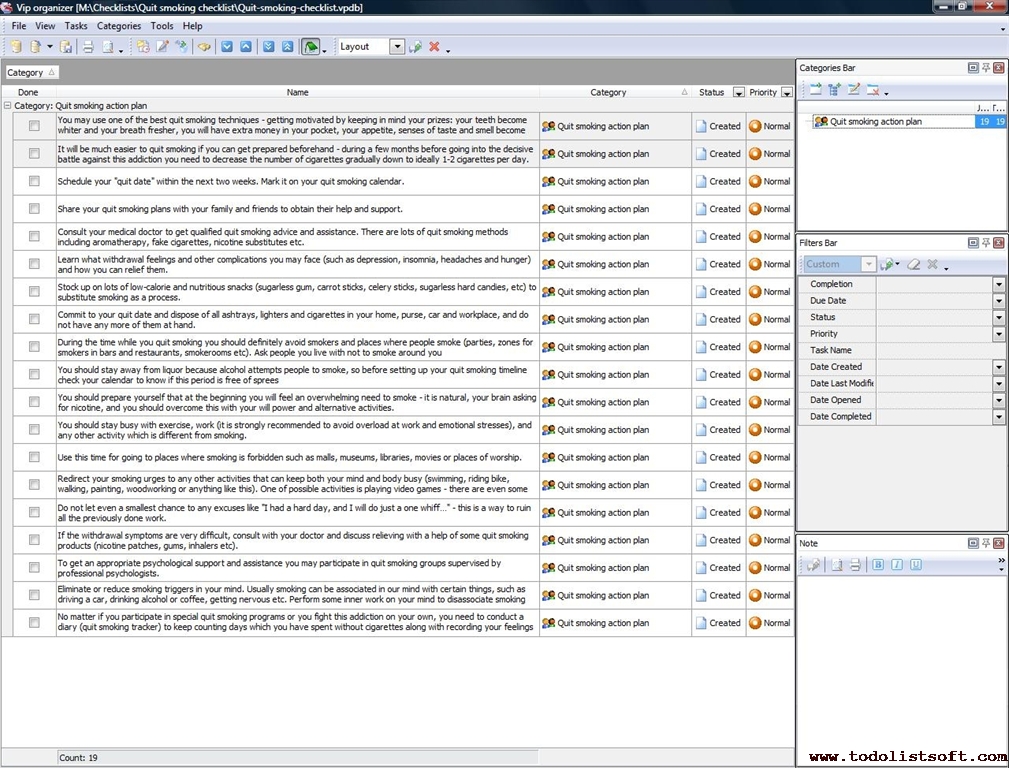
Task: Open the Tasks menu
Action: (x=76, y=26)
